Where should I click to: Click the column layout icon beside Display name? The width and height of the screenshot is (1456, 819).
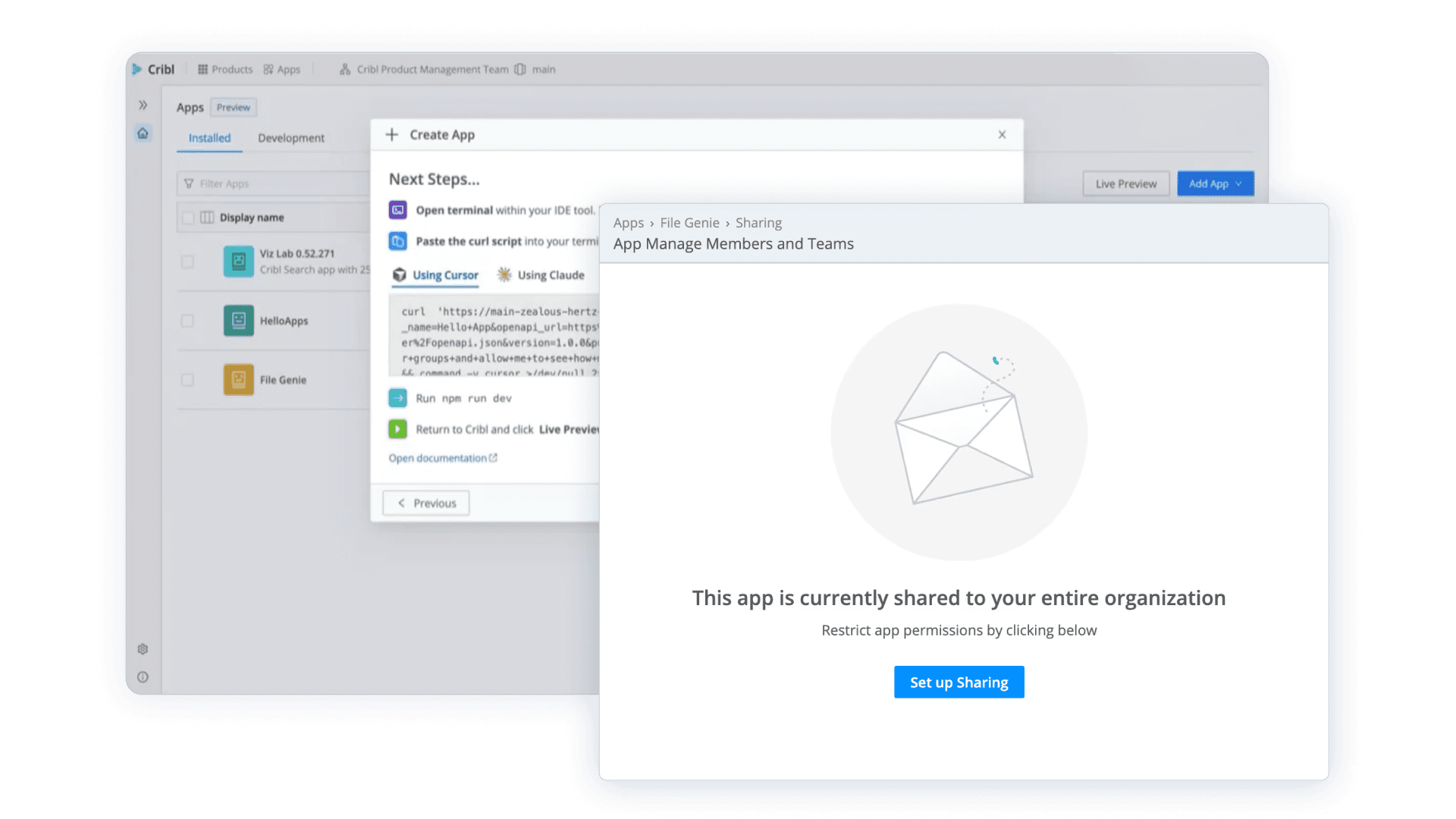pos(207,218)
